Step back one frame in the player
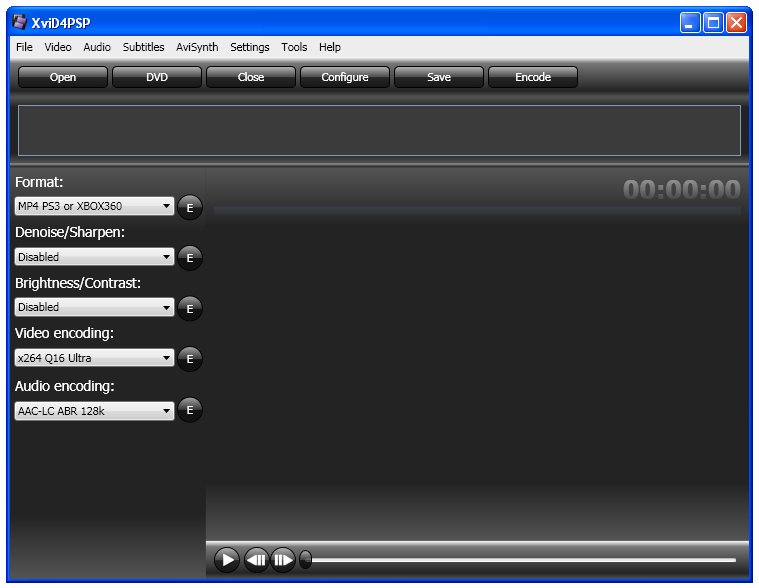759x588 pixels. point(256,560)
